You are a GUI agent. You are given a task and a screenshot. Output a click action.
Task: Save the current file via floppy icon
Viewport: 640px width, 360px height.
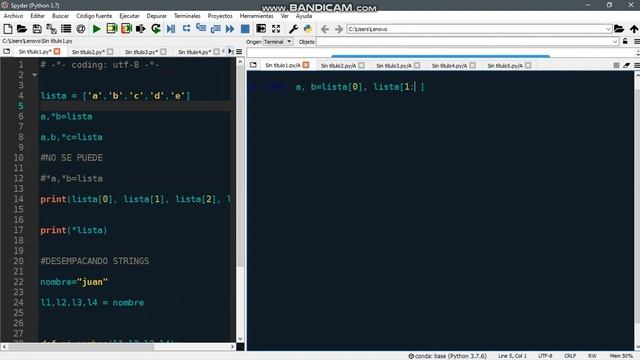(37, 29)
